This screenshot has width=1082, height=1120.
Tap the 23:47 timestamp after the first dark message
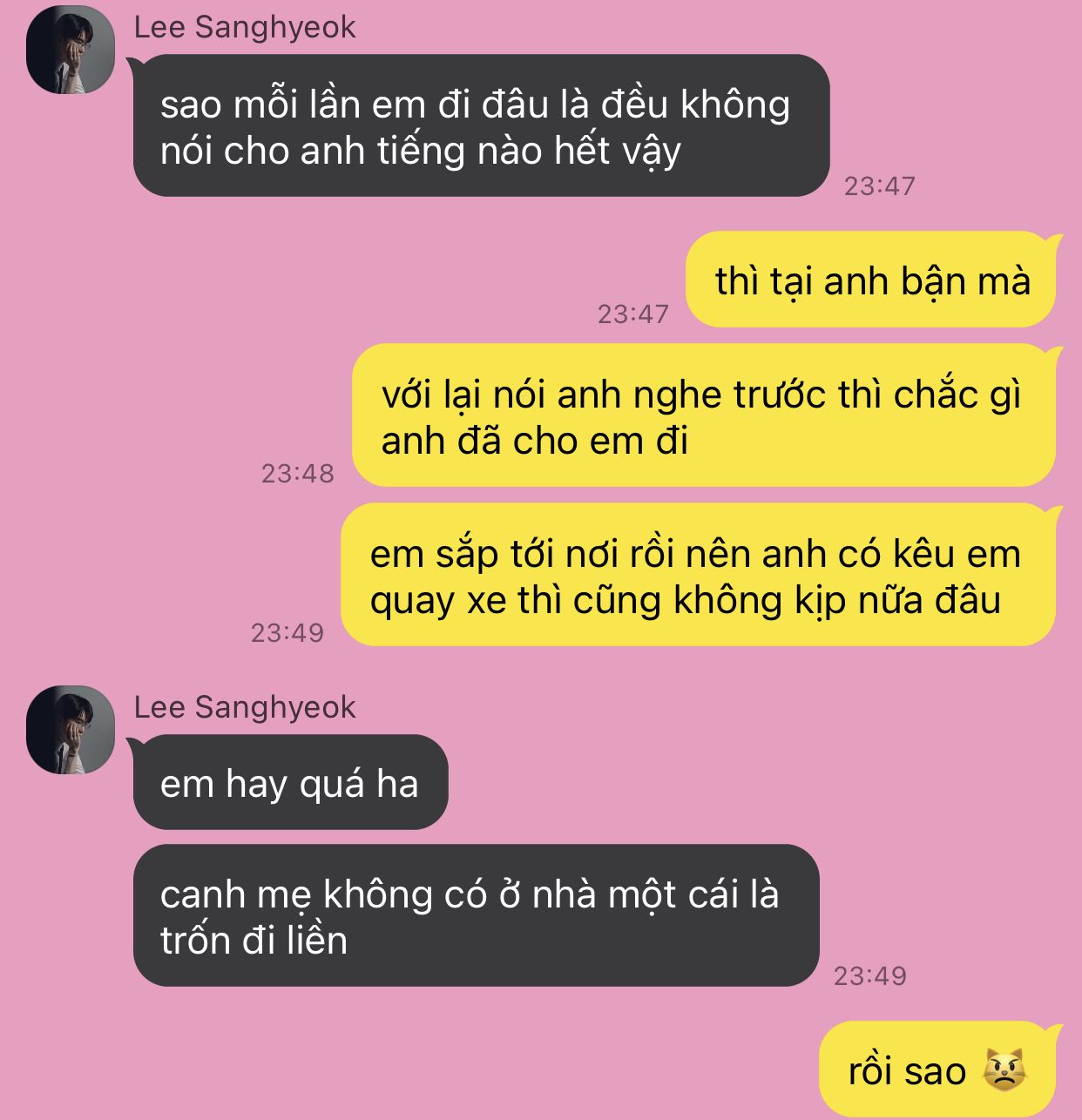tap(880, 186)
